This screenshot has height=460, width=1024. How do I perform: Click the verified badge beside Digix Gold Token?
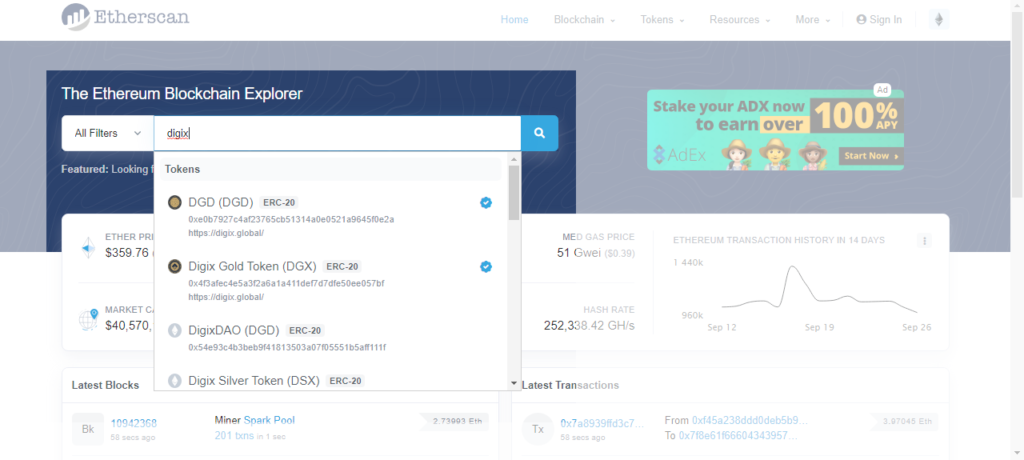point(486,267)
